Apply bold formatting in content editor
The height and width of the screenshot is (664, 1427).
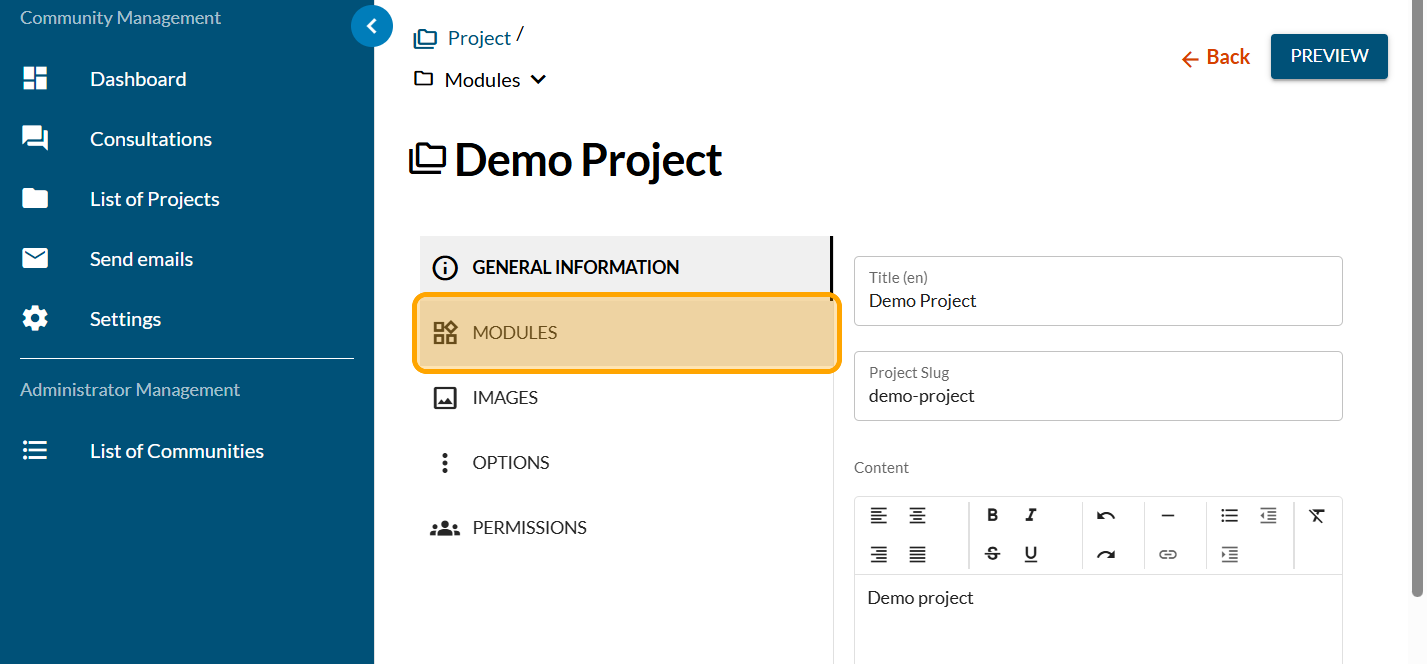pyautogui.click(x=992, y=516)
